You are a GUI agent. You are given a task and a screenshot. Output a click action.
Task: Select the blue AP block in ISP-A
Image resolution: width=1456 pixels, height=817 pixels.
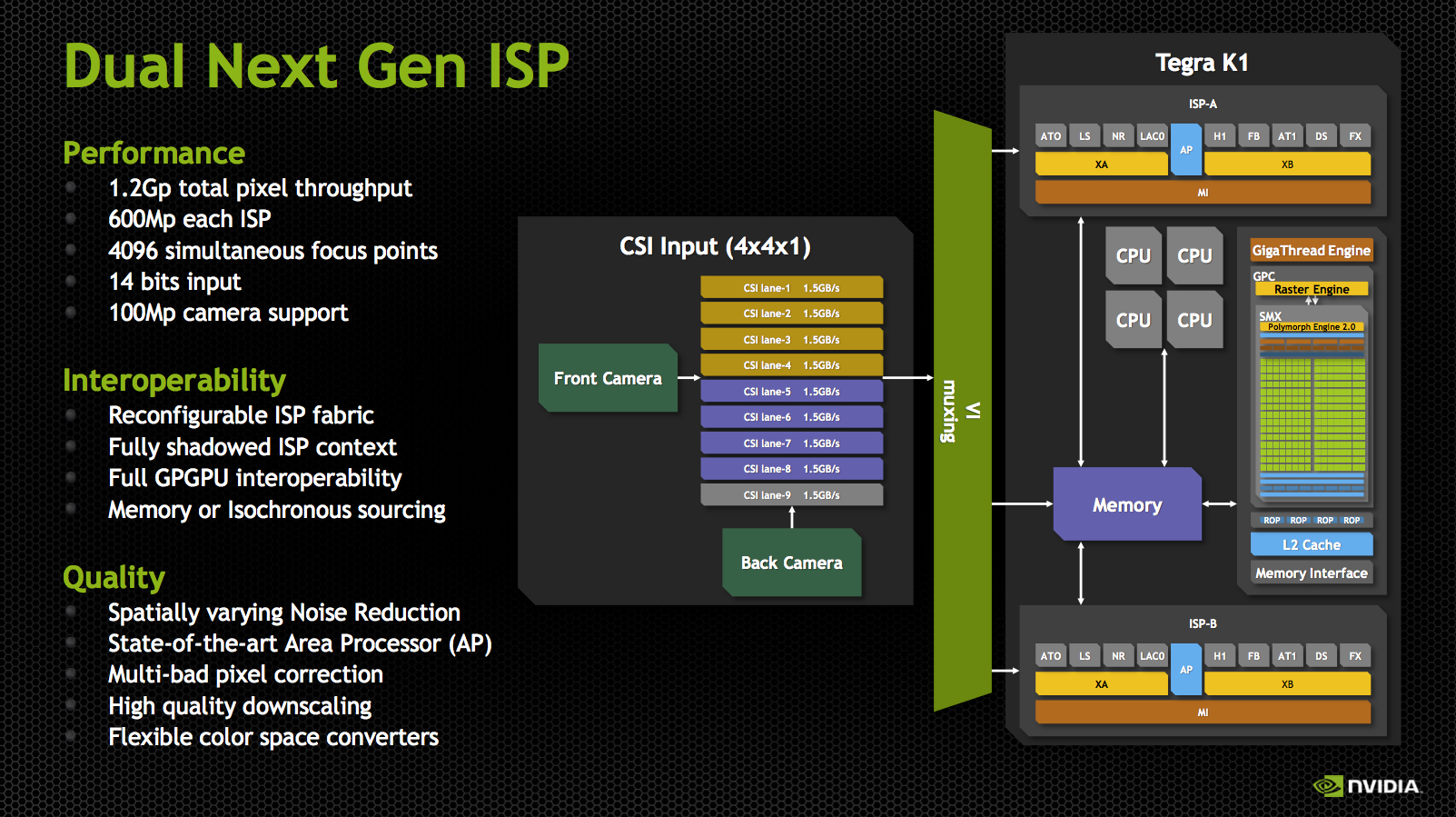pos(1186,150)
